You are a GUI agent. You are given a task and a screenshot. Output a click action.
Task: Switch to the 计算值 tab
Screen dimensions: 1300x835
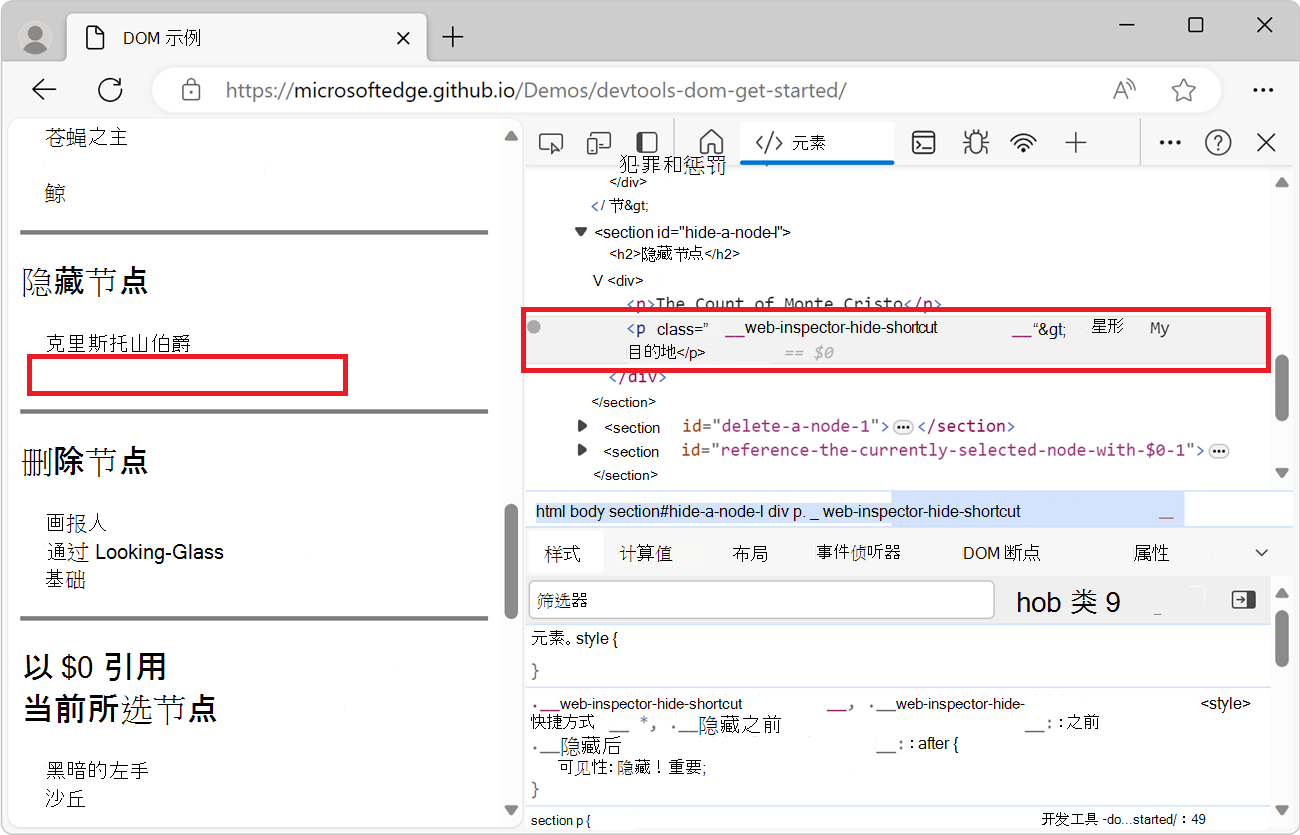(646, 553)
